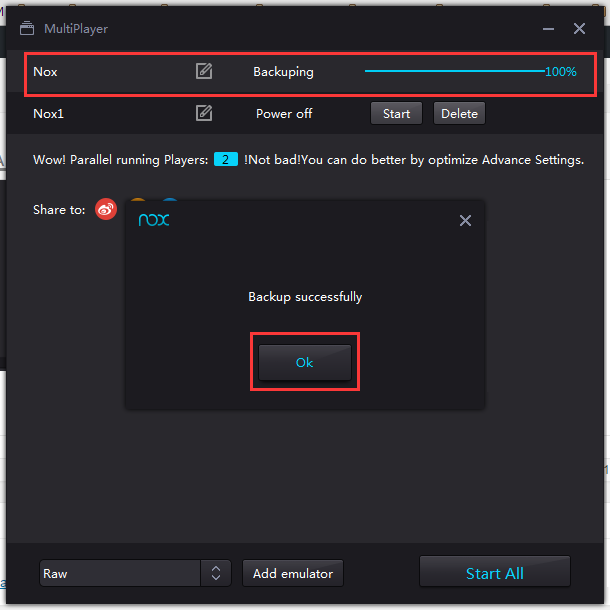This screenshot has height=610, width=610.
Task: Click the nox logo in dialog
Action: pos(154,220)
